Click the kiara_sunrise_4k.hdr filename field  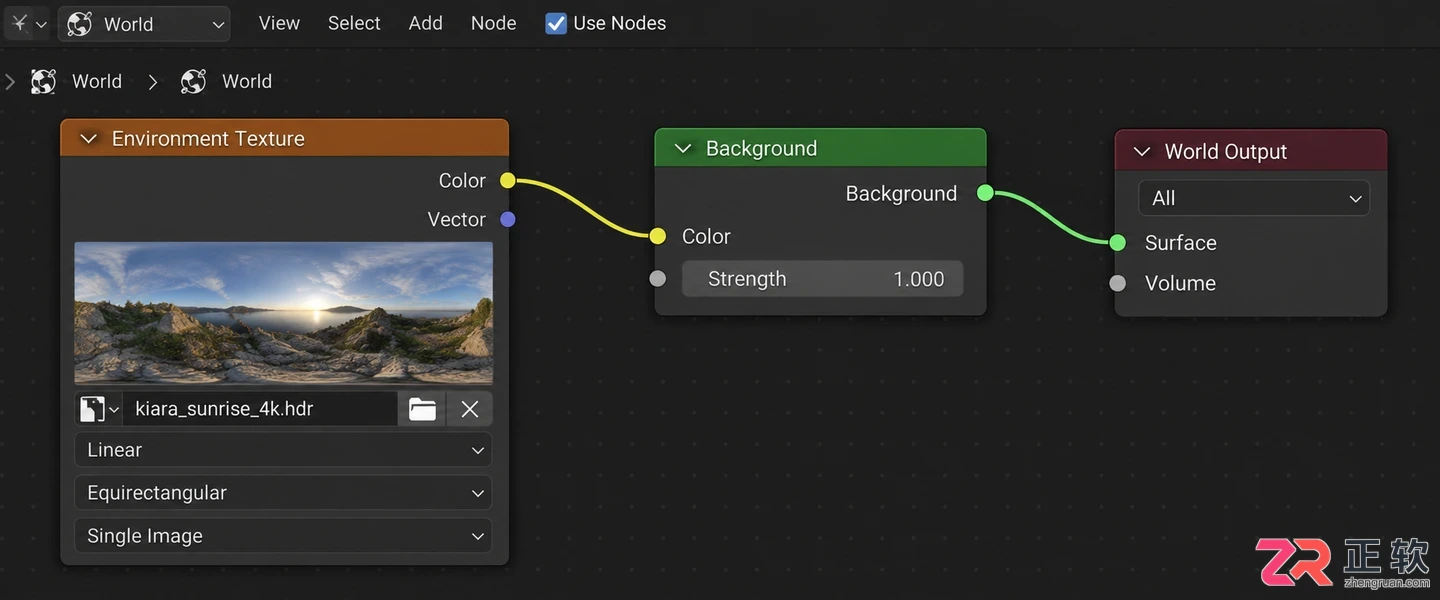pos(260,409)
